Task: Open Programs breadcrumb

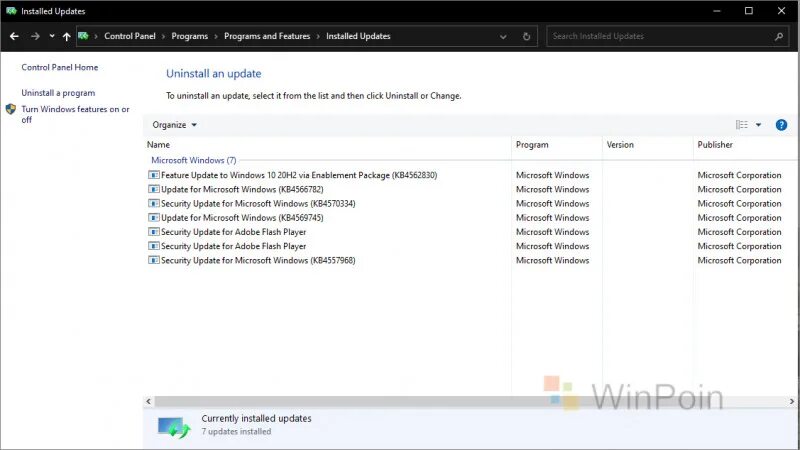Action: point(189,36)
